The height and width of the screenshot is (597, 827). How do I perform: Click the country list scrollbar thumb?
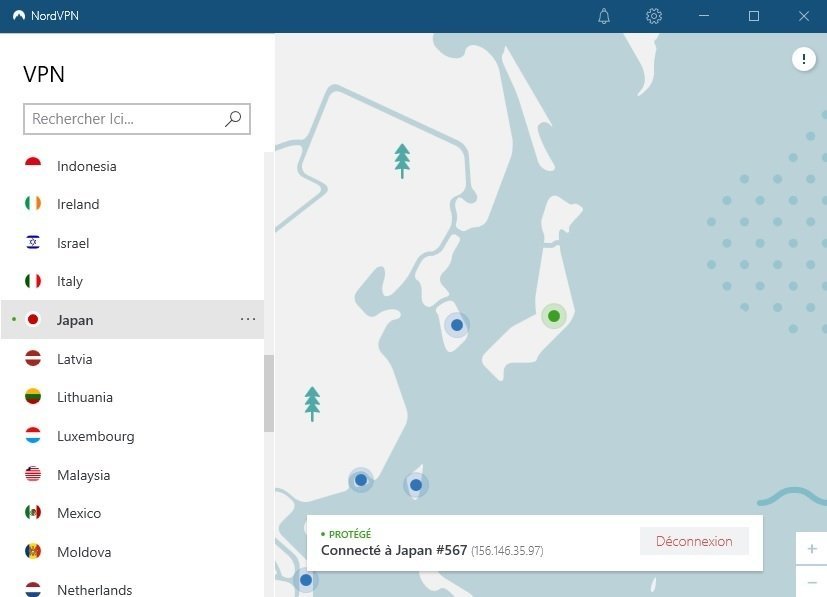[269, 393]
